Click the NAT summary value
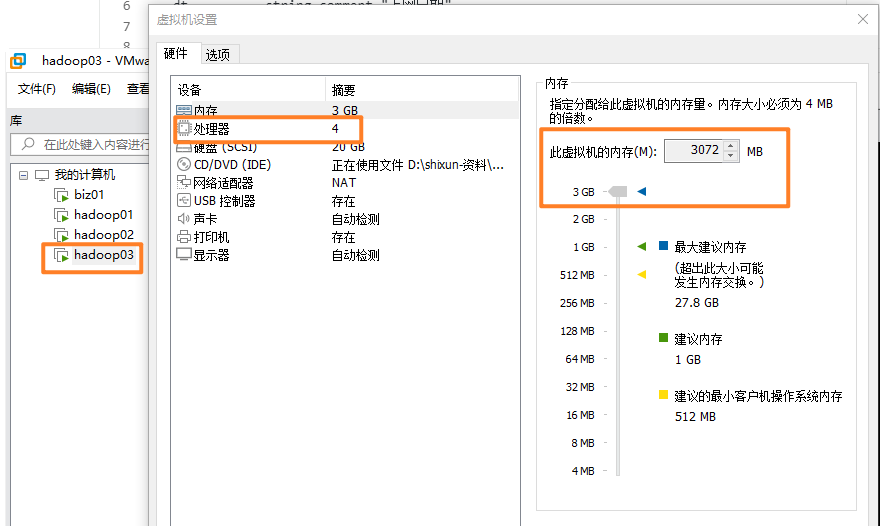 [343, 182]
